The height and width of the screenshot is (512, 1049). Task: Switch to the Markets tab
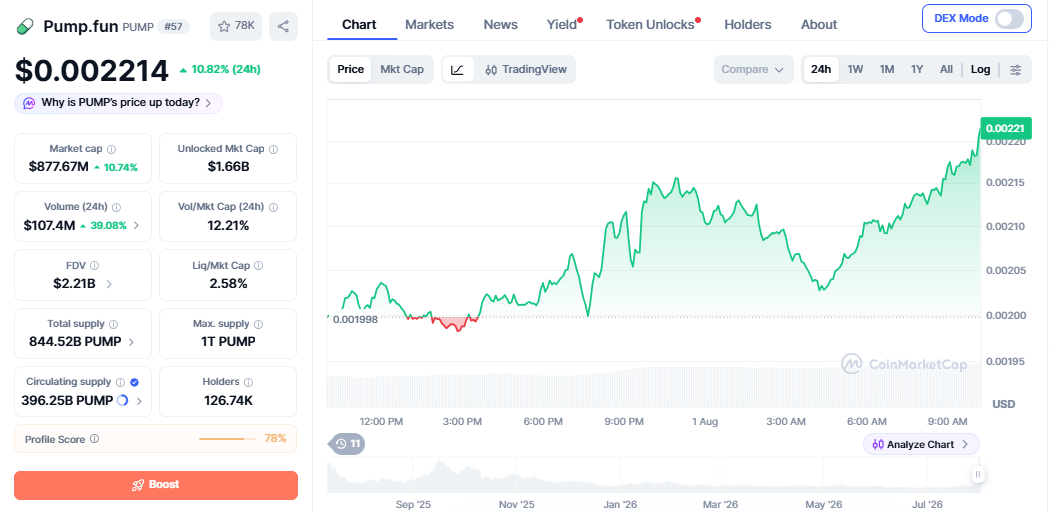(x=430, y=25)
